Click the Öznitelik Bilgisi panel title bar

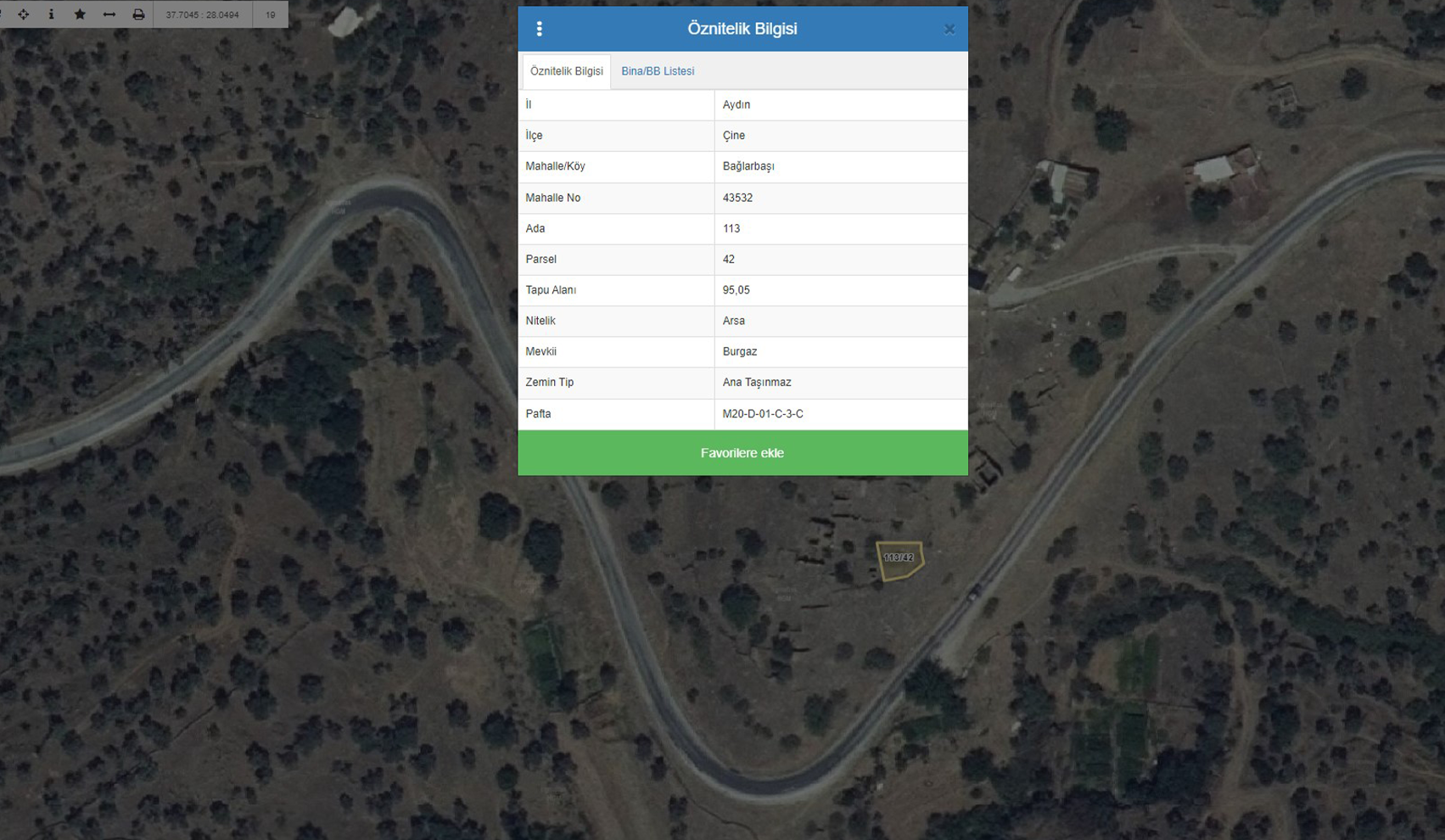(x=742, y=29)
